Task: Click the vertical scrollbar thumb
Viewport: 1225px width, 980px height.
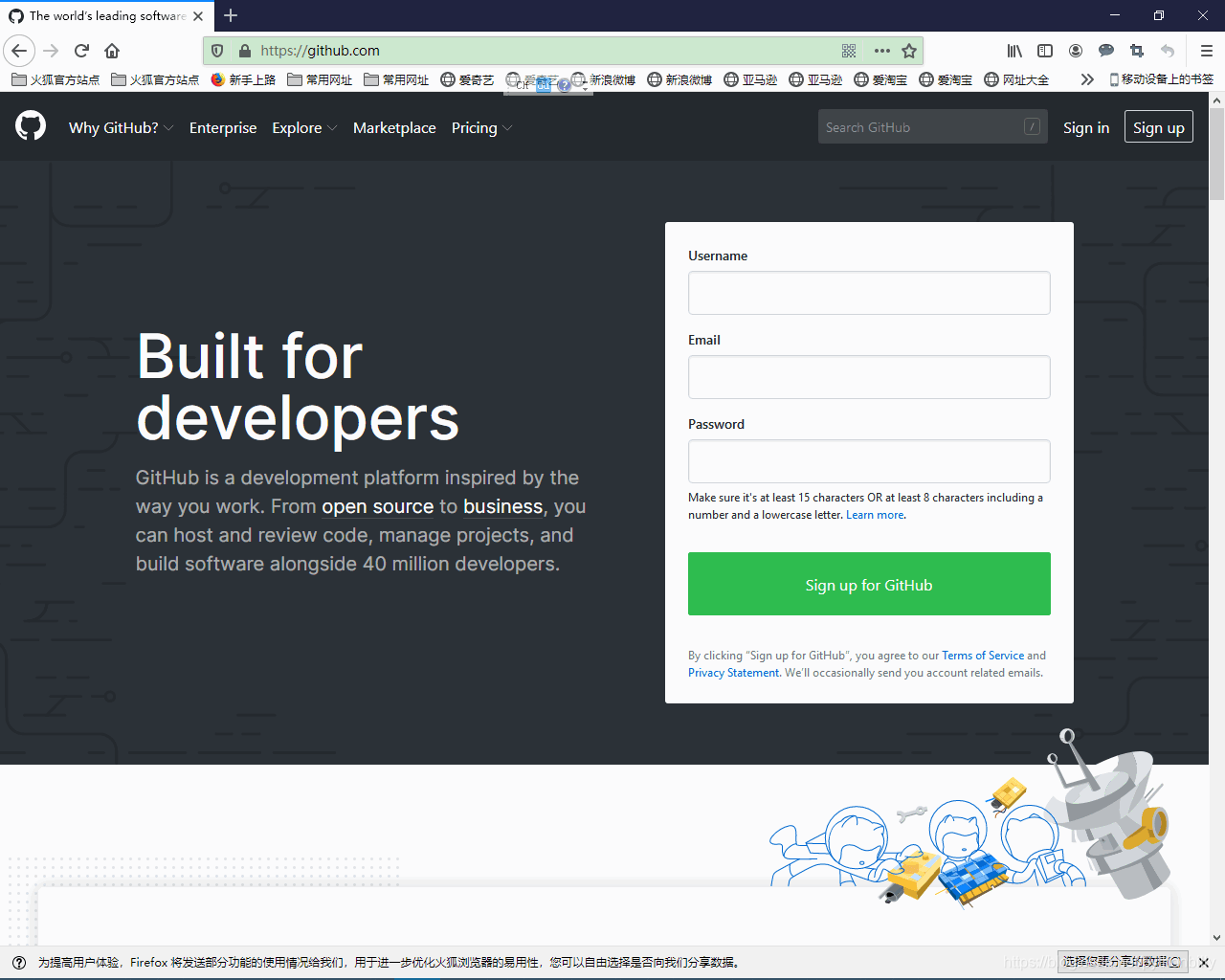Action: pos(1216,153)
